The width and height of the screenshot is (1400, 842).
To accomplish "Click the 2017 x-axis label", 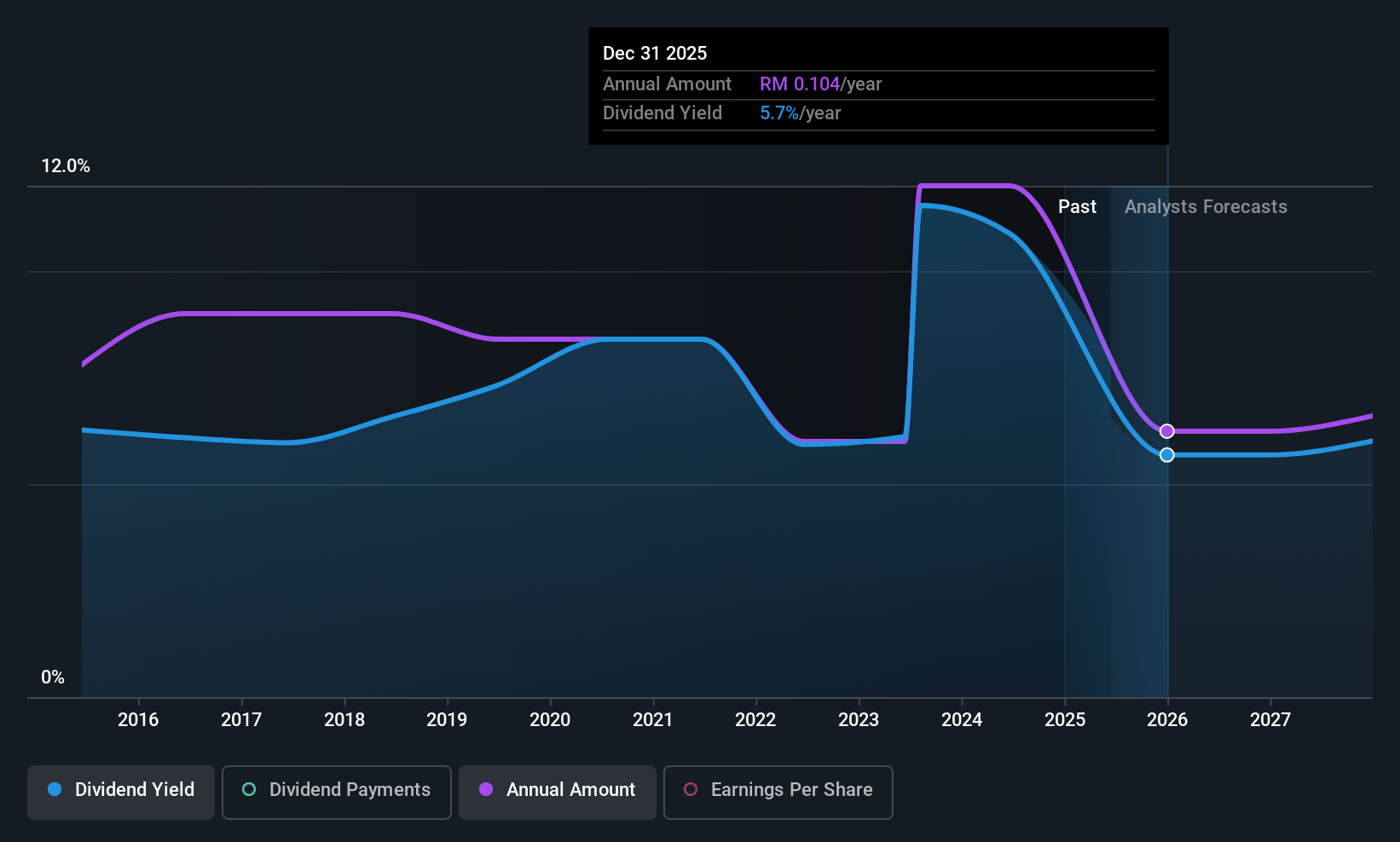I will click(x=241, y=720).
